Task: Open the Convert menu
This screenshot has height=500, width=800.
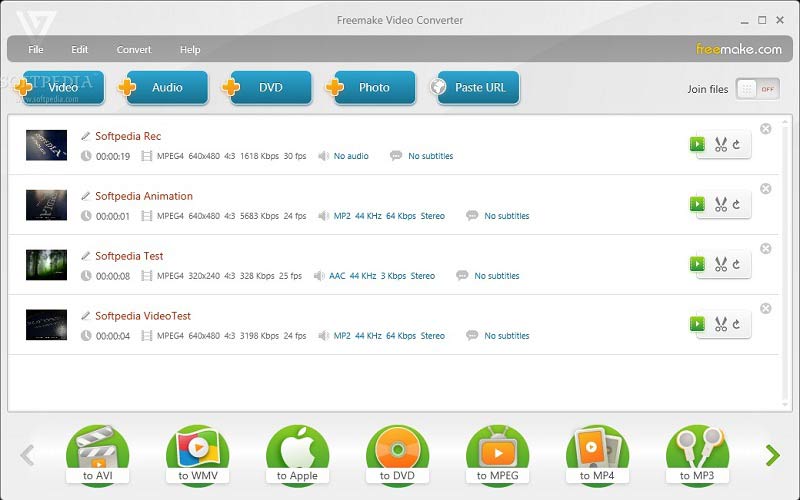Action: pyautogui.click(x=134, y=49)
